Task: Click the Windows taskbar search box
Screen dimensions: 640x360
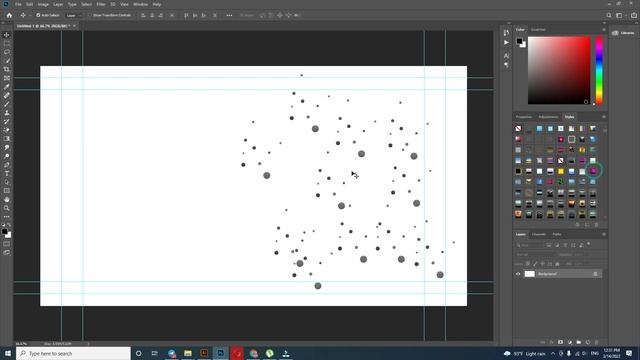Action: coord(73,353)
